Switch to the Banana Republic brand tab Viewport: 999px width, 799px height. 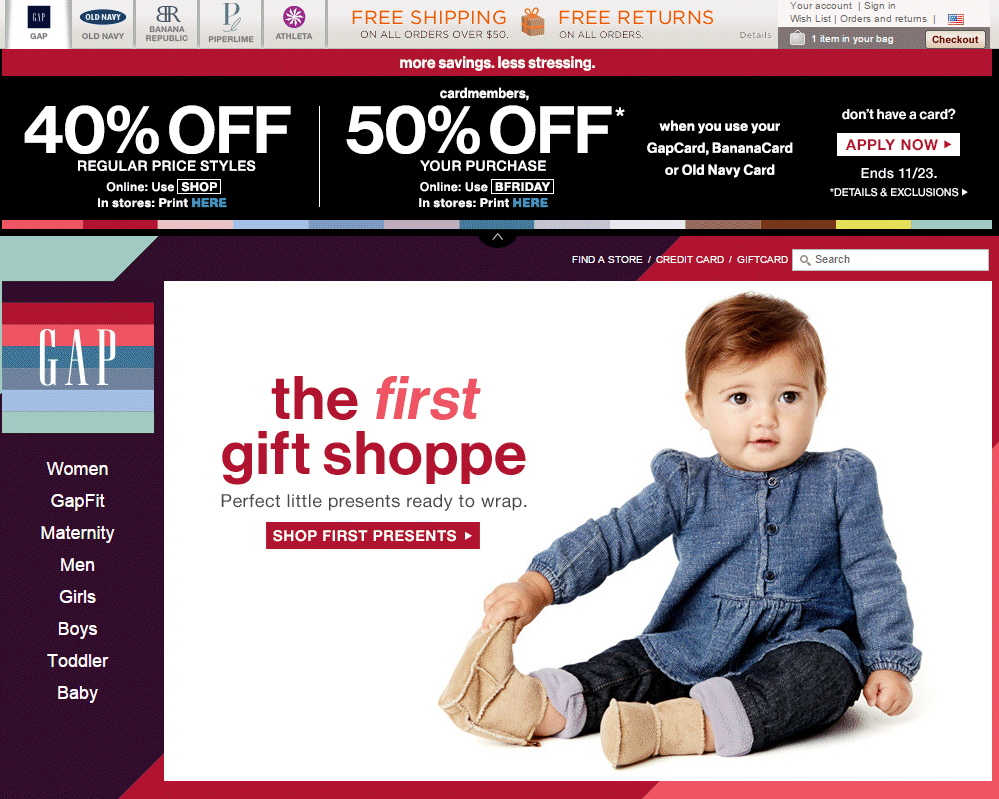click(x=167, y=24)
